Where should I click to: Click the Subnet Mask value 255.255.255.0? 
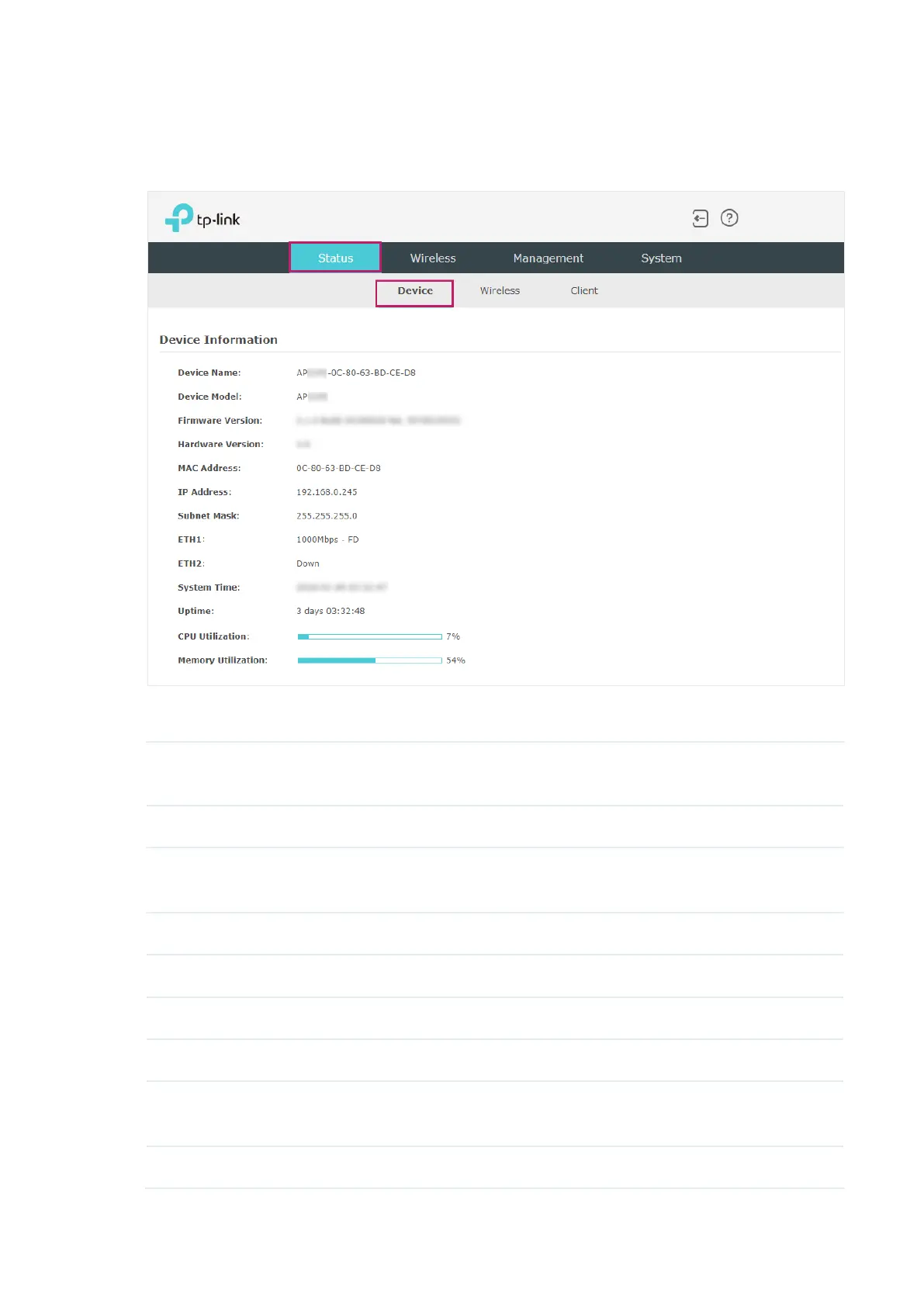pos(327,516)
